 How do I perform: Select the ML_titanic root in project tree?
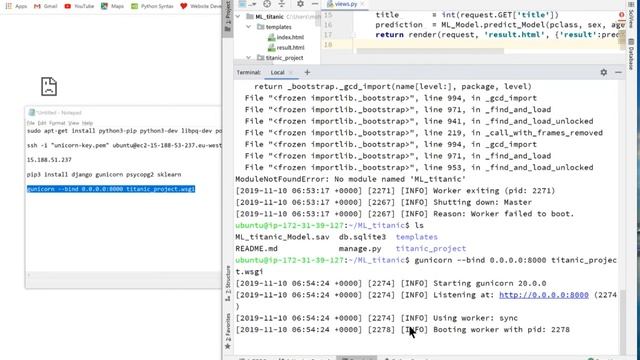click(269, 17)
